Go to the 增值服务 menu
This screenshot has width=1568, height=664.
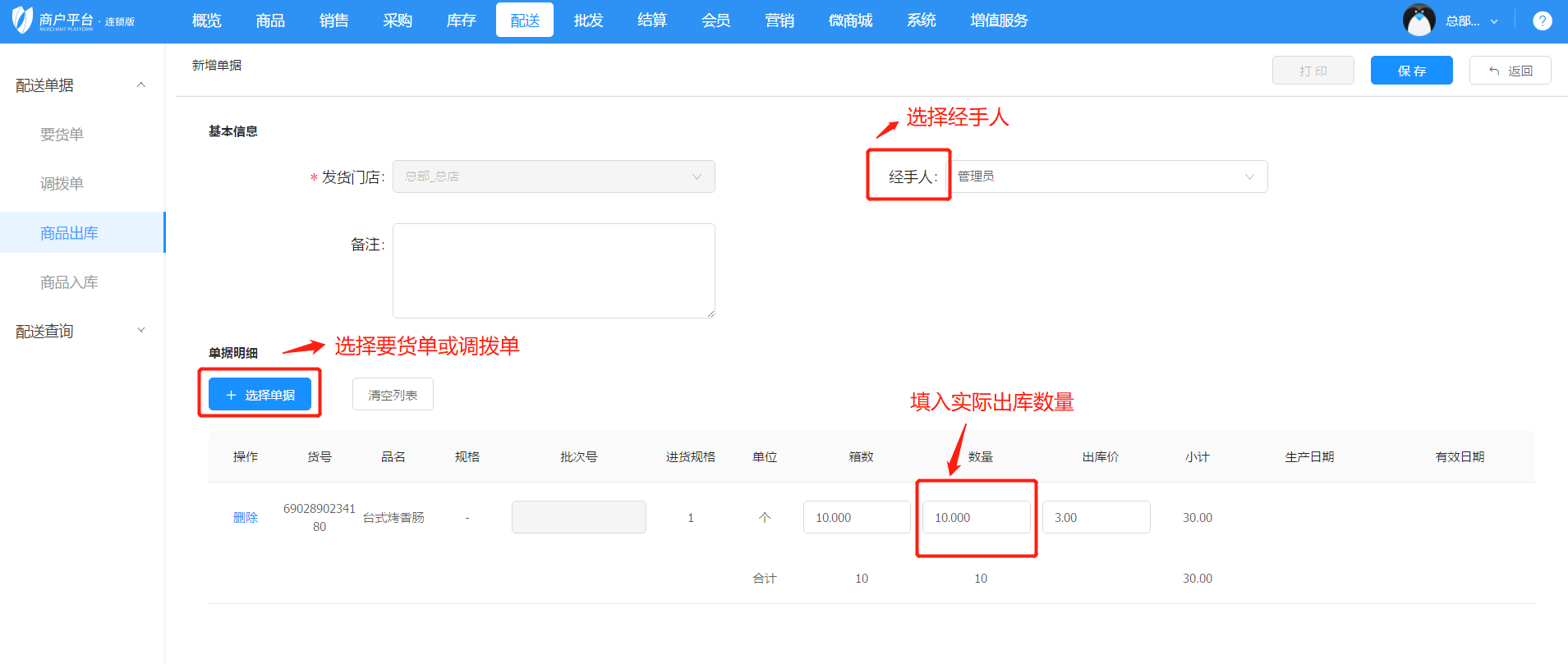999,21
